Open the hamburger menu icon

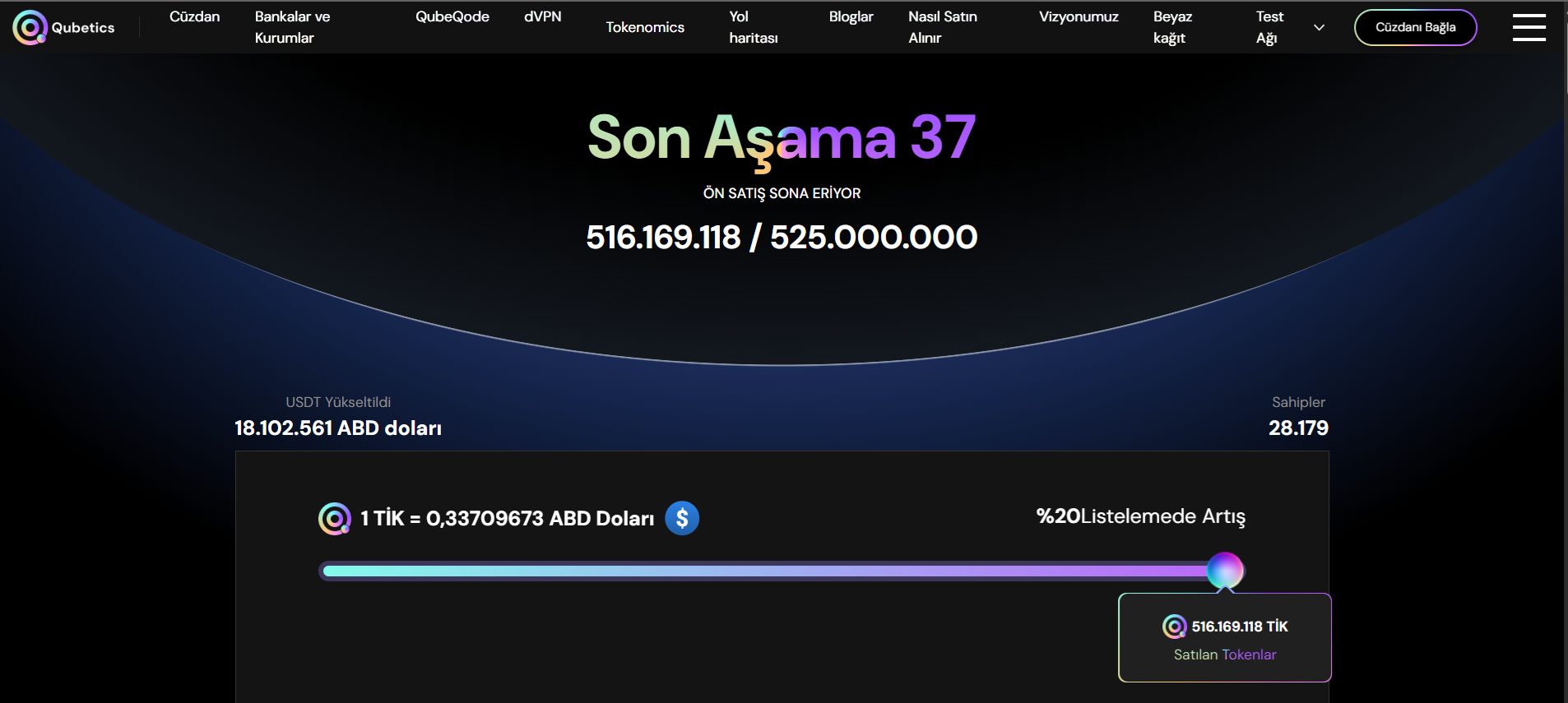point(1529,27)
